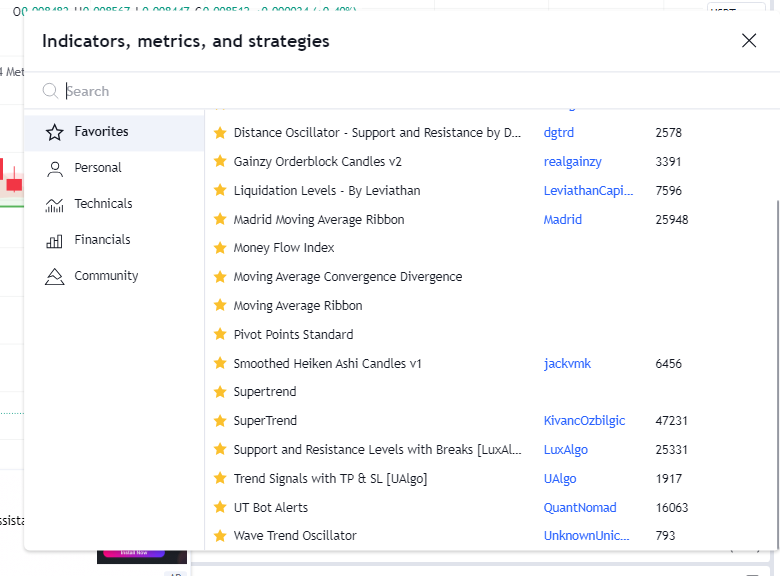This screenshot has height=576, width=780.
Task: Switch to the Technicals category
Action: [114, 204]
